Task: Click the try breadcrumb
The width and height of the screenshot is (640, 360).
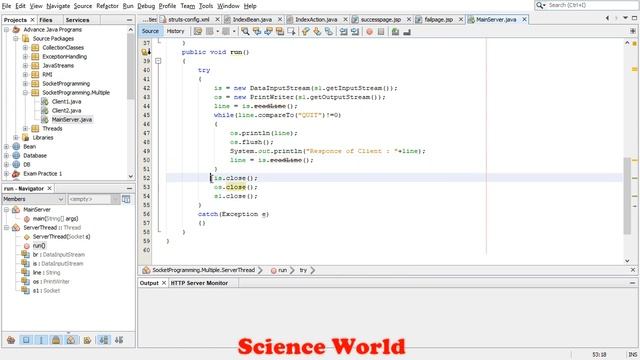Action: tap(303, 270)
